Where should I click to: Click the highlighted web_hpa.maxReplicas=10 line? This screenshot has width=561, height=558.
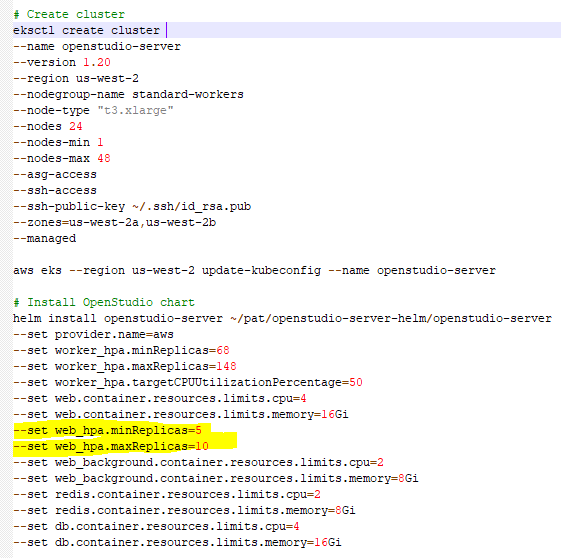click(111, 446)
